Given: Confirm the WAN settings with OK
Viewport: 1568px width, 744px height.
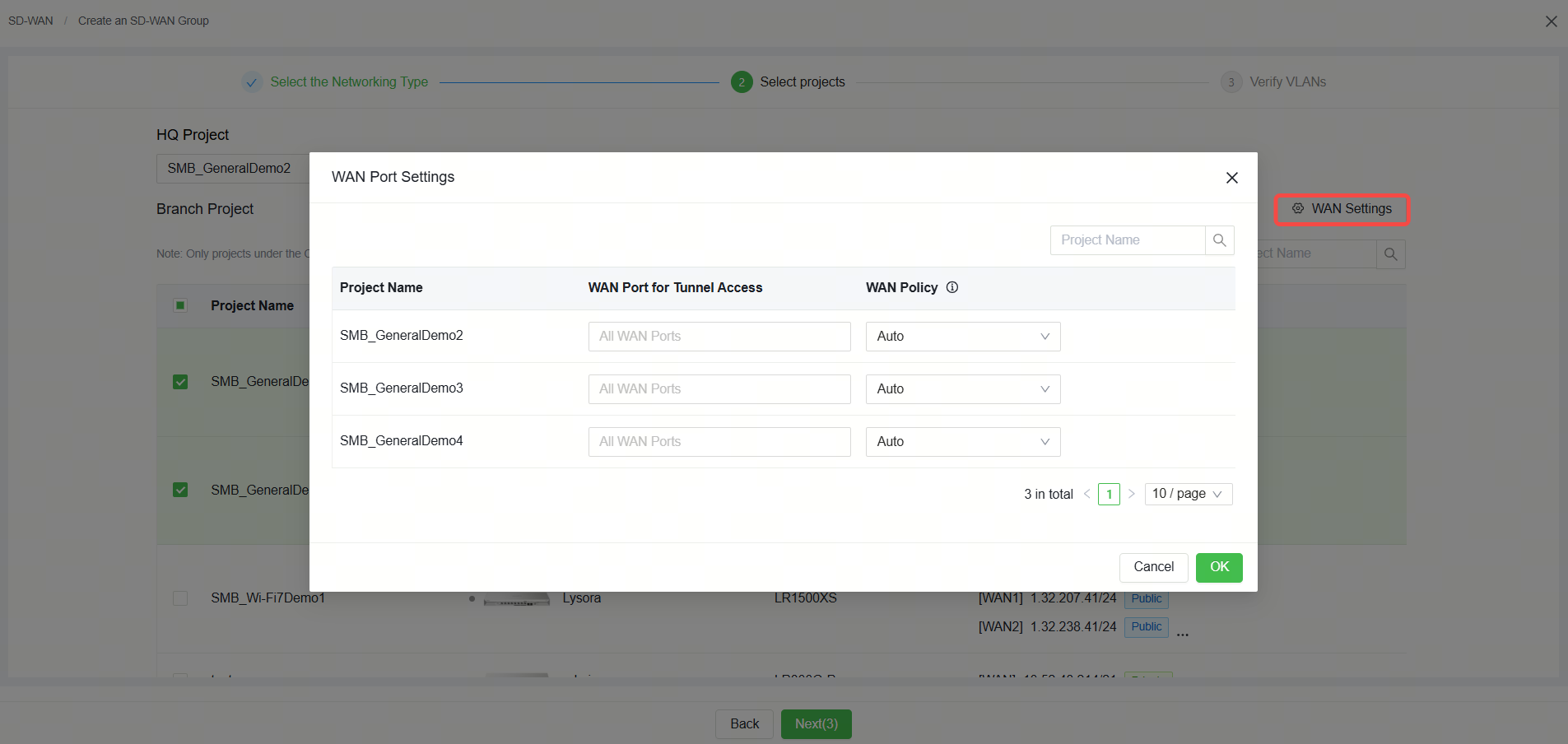Looking at the screenshot, I should pyautogui.click(x=1219, y=567).
